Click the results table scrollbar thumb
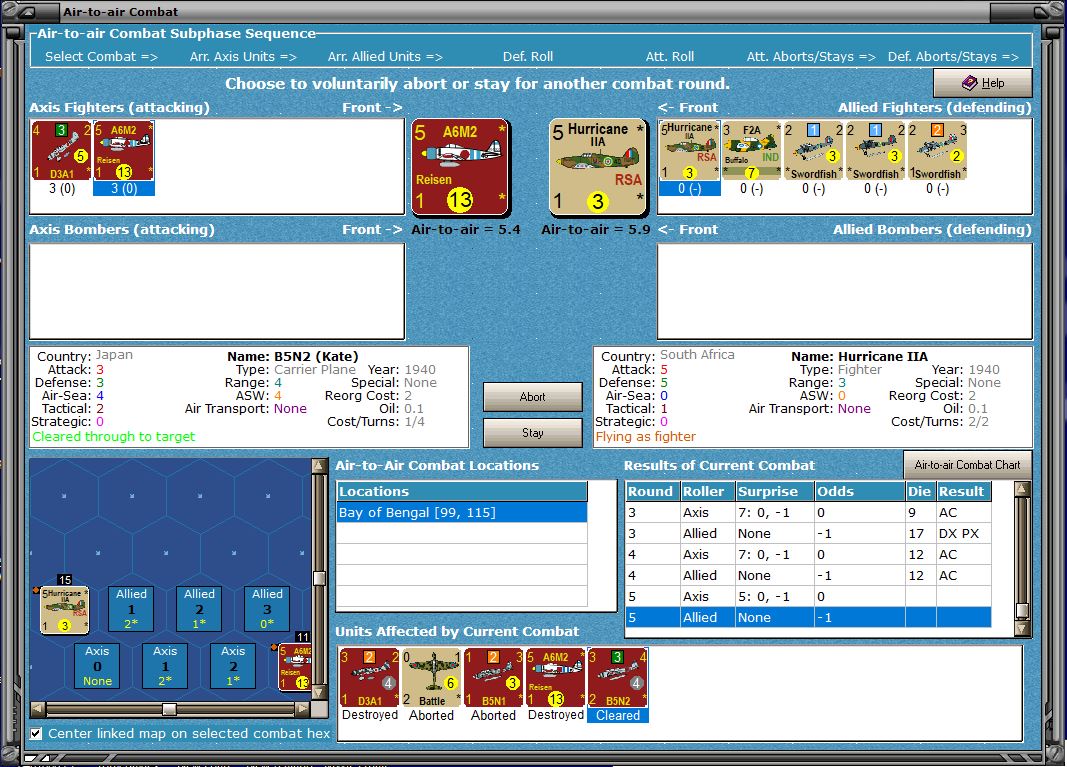This screenshot has height=767, width=1067. 1022,610
